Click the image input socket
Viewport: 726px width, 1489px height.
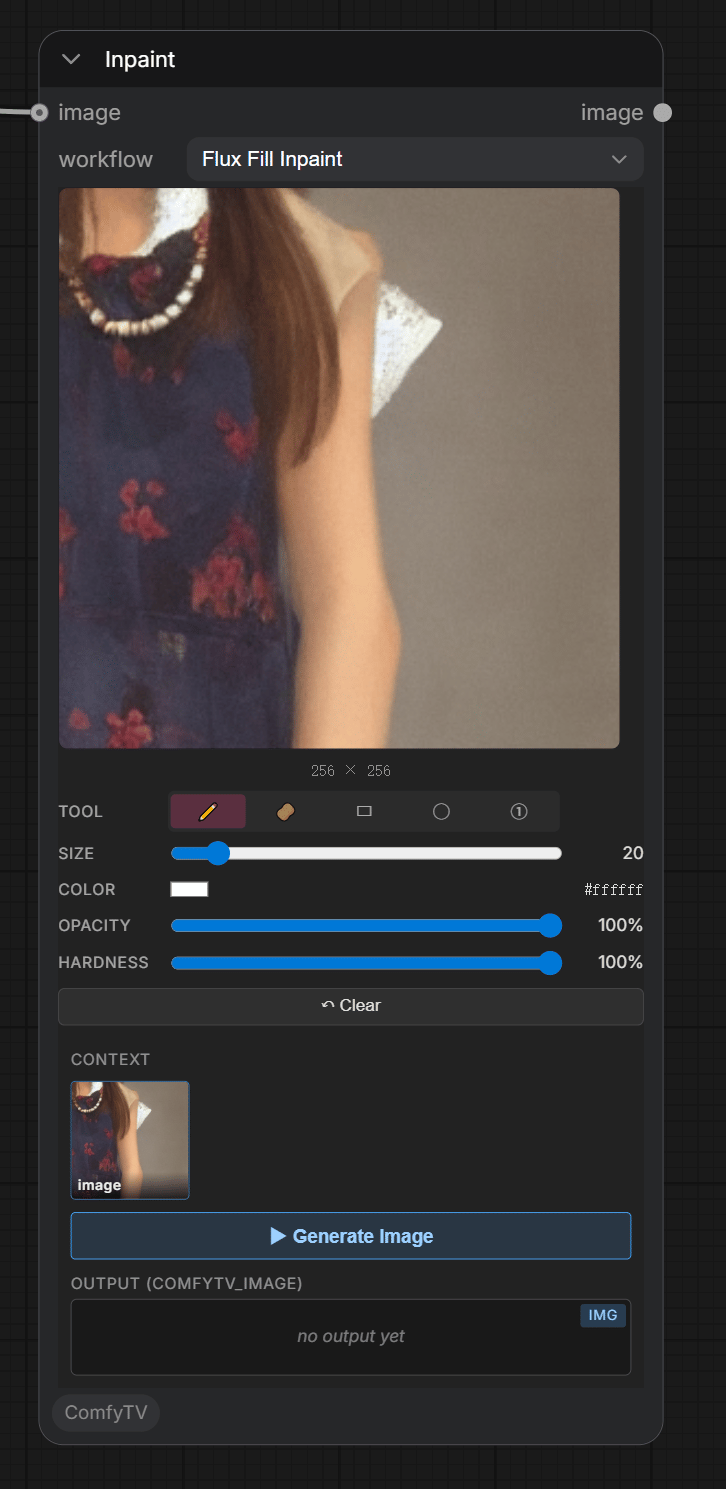pyautogui.click(x=39, y=113)
